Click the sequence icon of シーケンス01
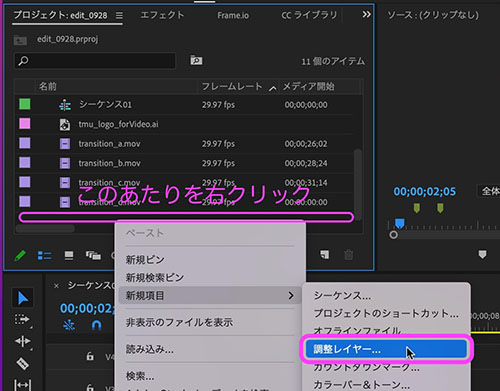The height and width of the screenshot is (391, 500). 65,105
